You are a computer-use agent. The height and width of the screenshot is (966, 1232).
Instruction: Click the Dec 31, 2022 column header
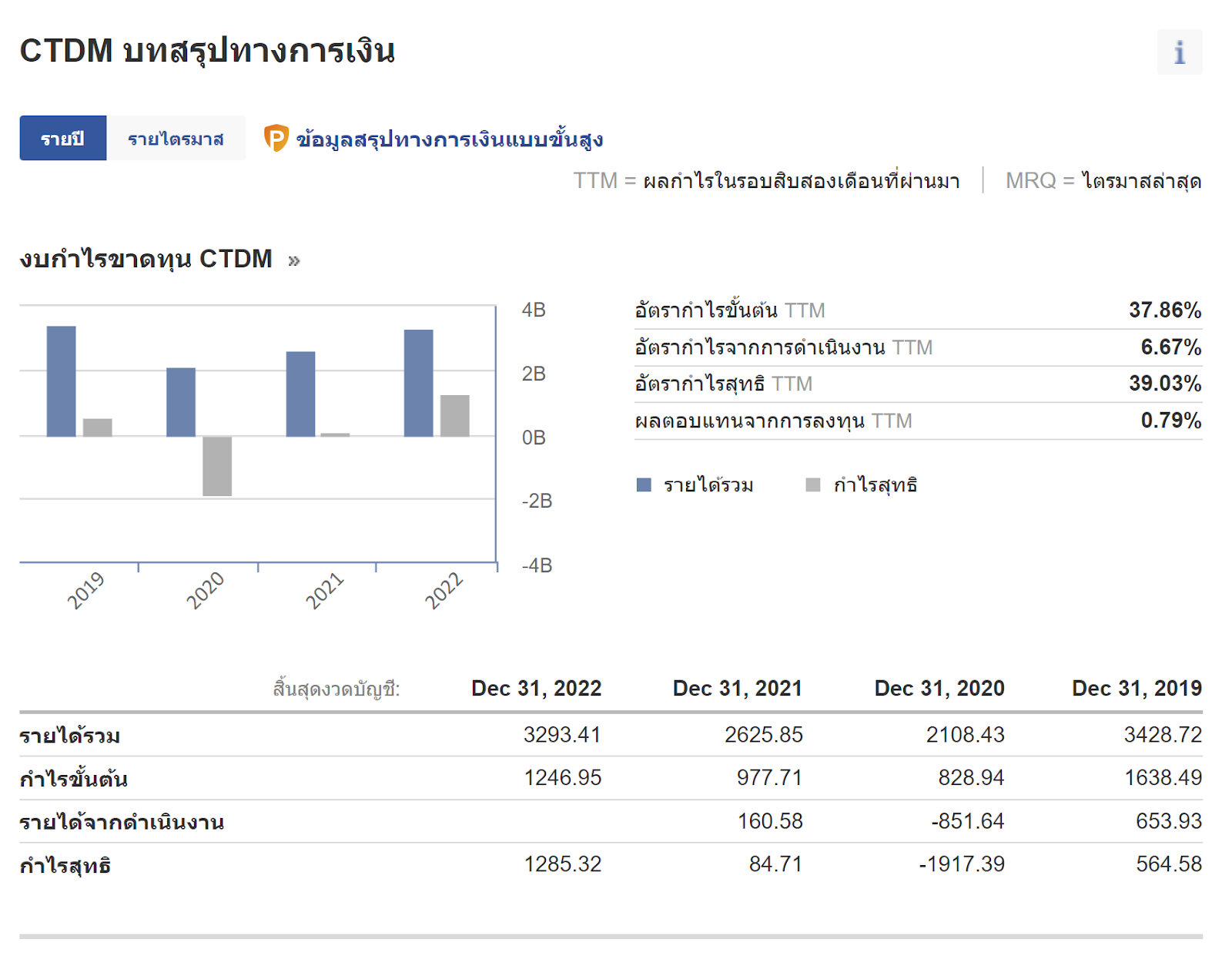coord(536,688)
